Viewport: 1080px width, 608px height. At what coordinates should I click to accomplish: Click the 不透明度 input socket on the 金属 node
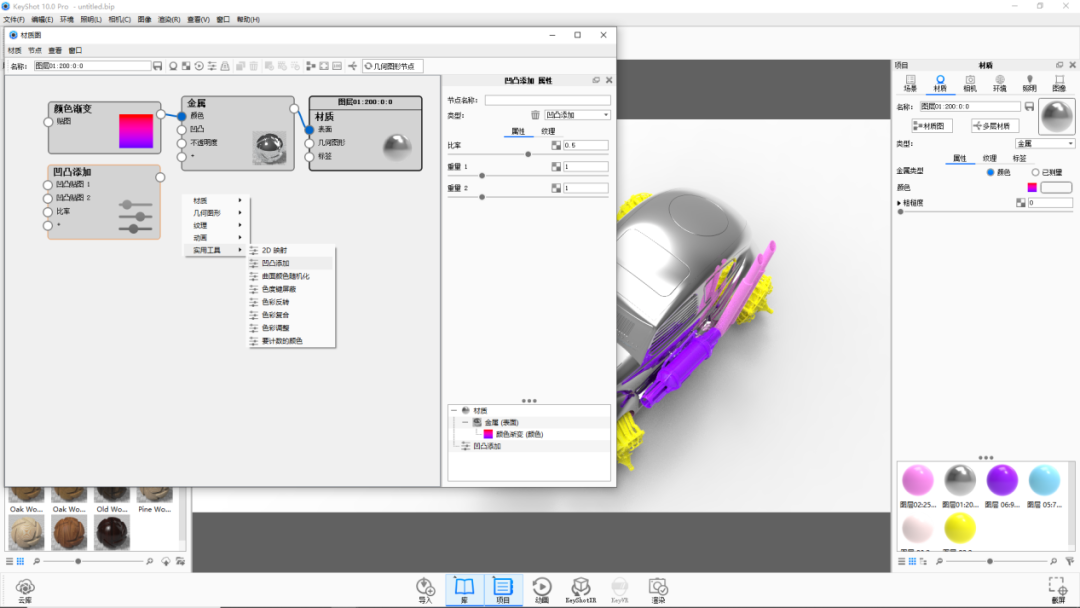click(182, 143)
